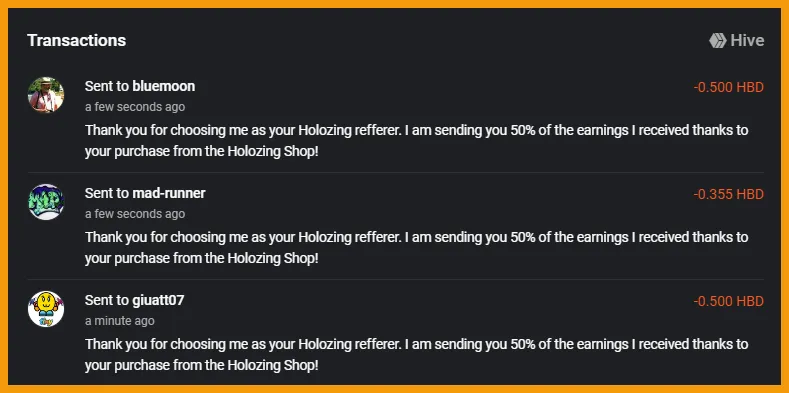Click the Hive logo icon

click(718, 40)
